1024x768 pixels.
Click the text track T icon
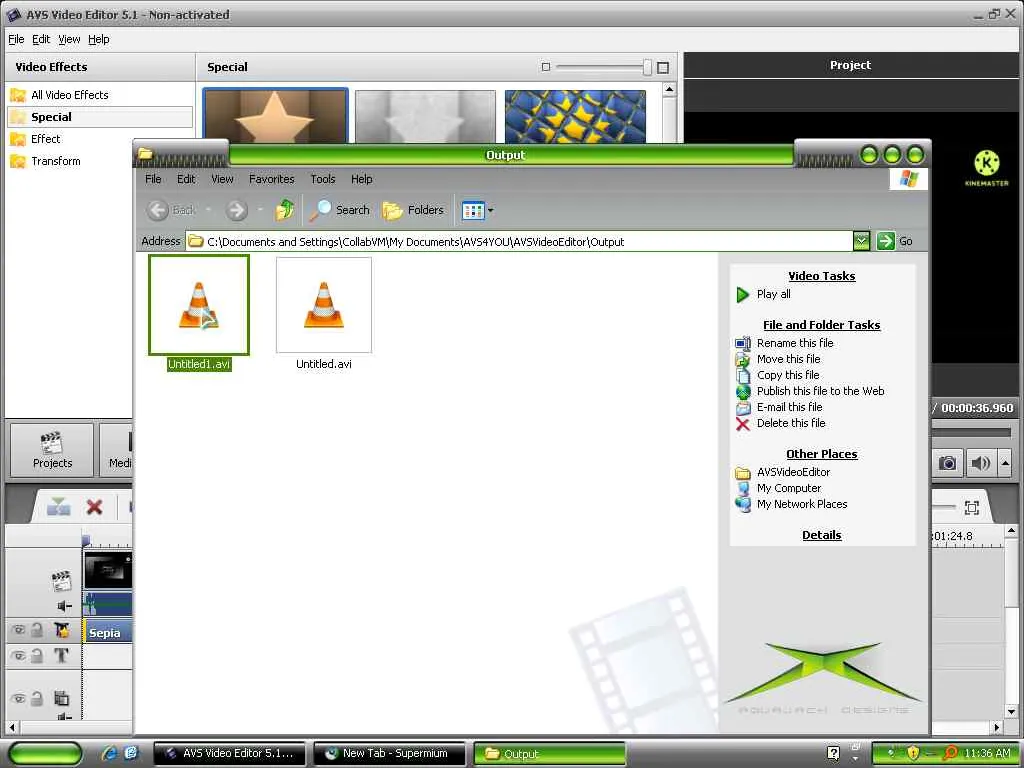(61, 655)
